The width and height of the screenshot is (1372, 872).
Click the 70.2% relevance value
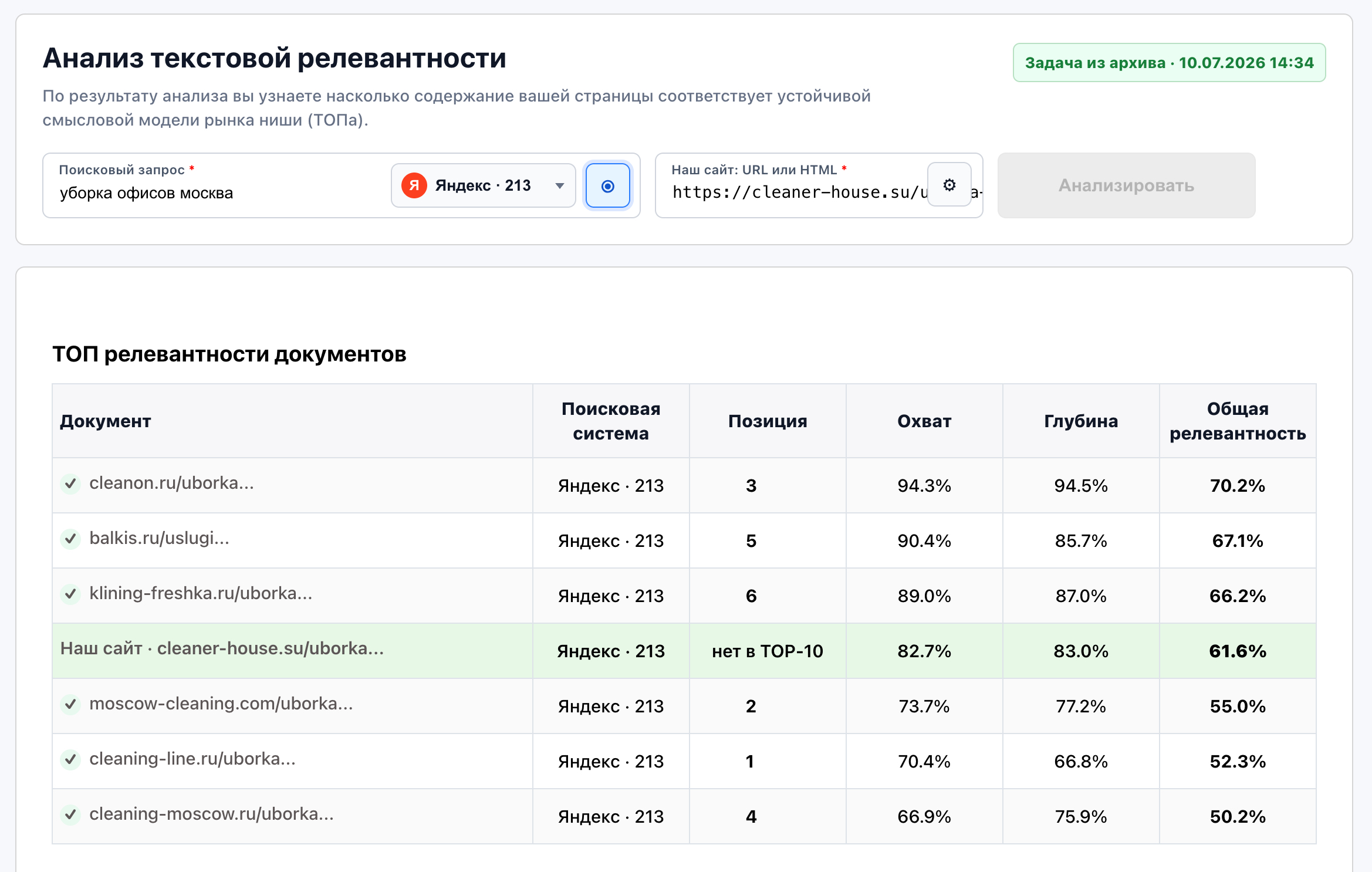pos(1238,486)
